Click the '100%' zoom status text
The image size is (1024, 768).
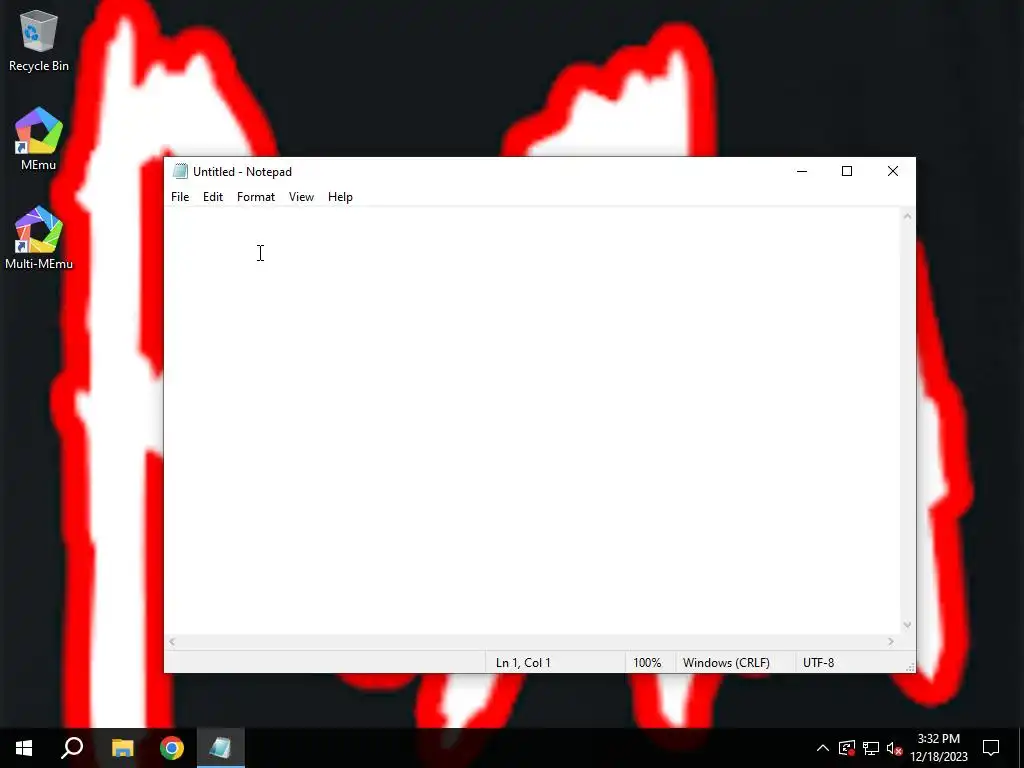647,663
